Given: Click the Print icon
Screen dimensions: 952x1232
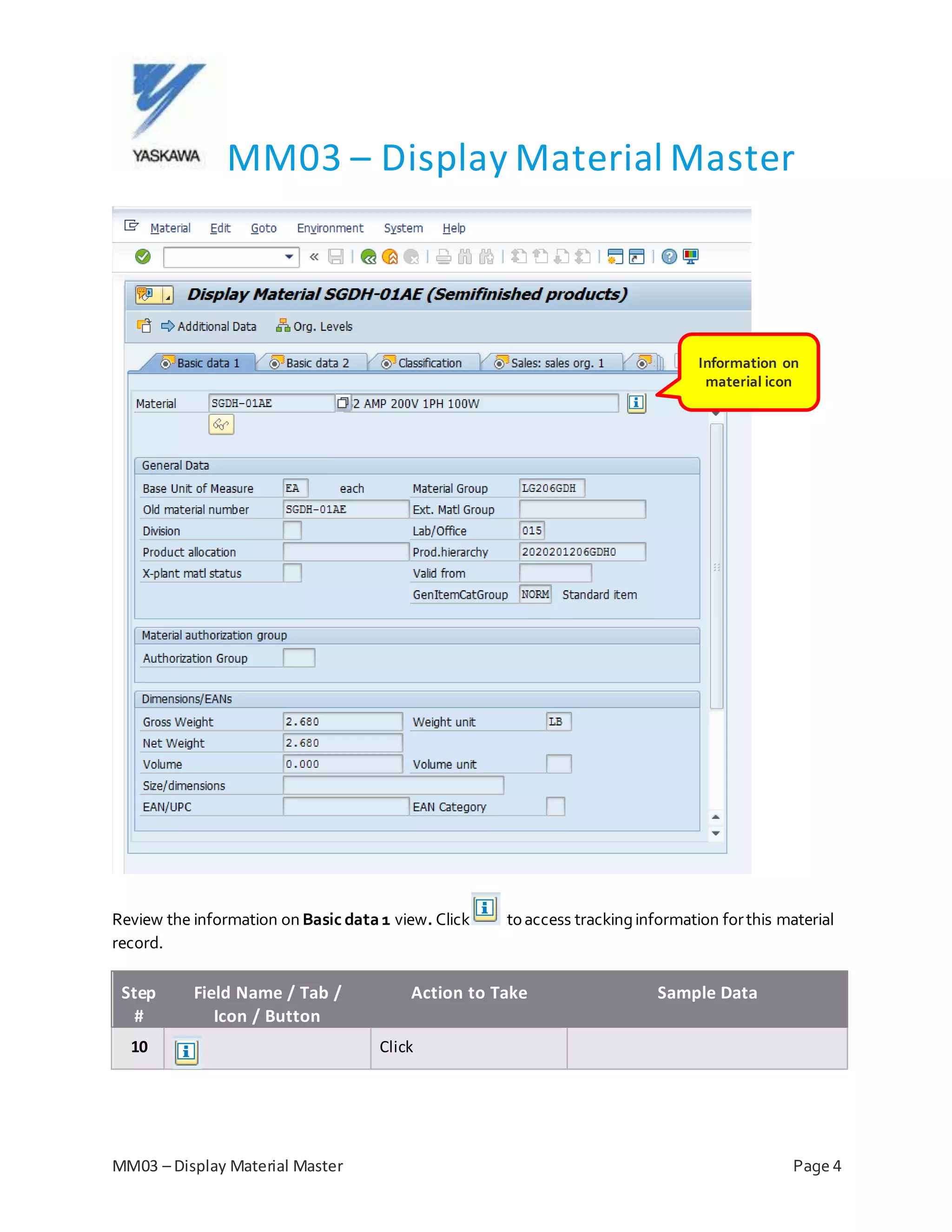Looking at the screenshot, I should point(443,257).
